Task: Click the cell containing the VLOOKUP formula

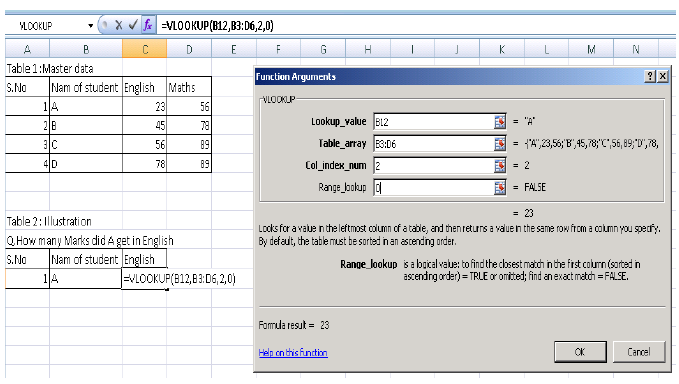Action: click(x=145, y=278)
